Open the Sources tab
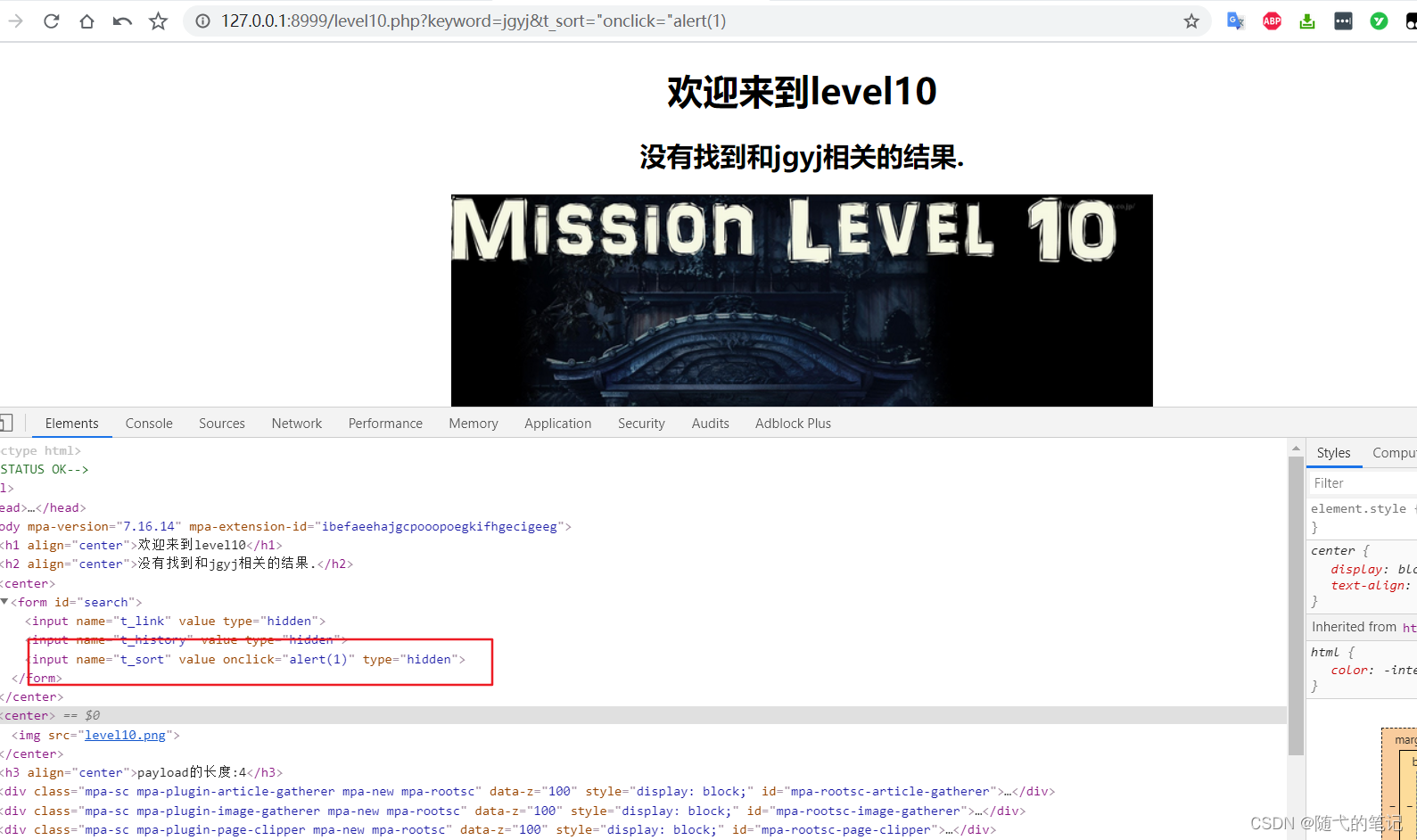1417x840 pixels. pyautogui.click(x=222, y=424)
